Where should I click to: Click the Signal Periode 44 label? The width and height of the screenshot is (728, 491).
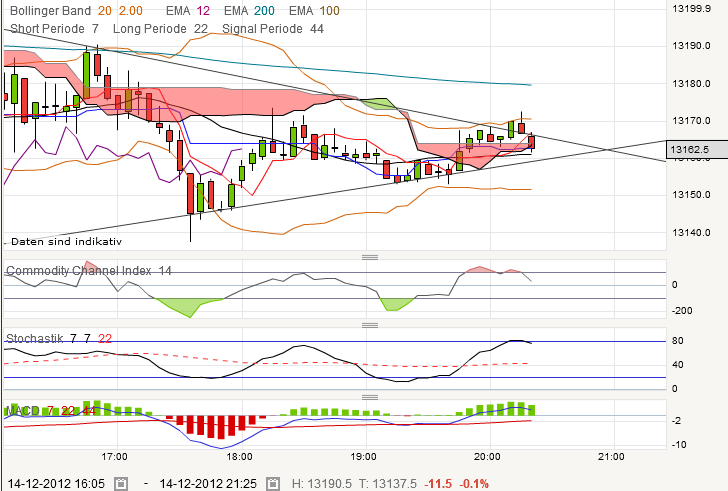click(x=273, y=29)
